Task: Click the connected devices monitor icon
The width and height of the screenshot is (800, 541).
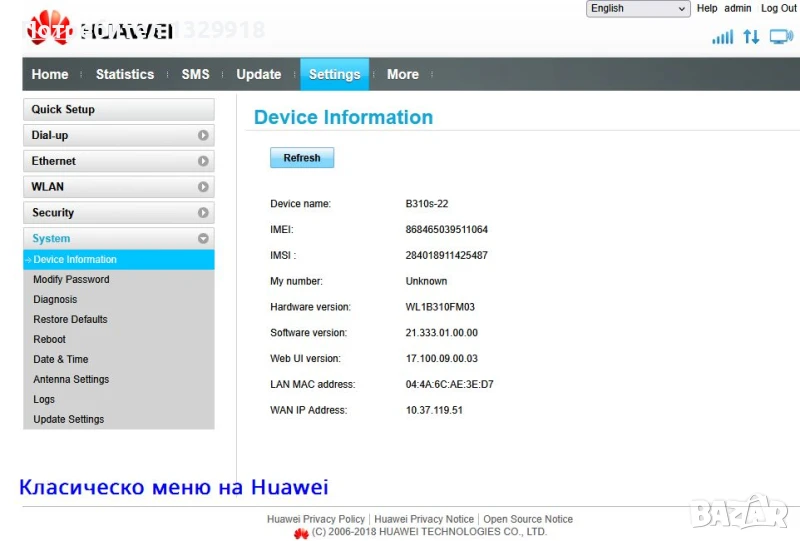Action: [781, 37]
